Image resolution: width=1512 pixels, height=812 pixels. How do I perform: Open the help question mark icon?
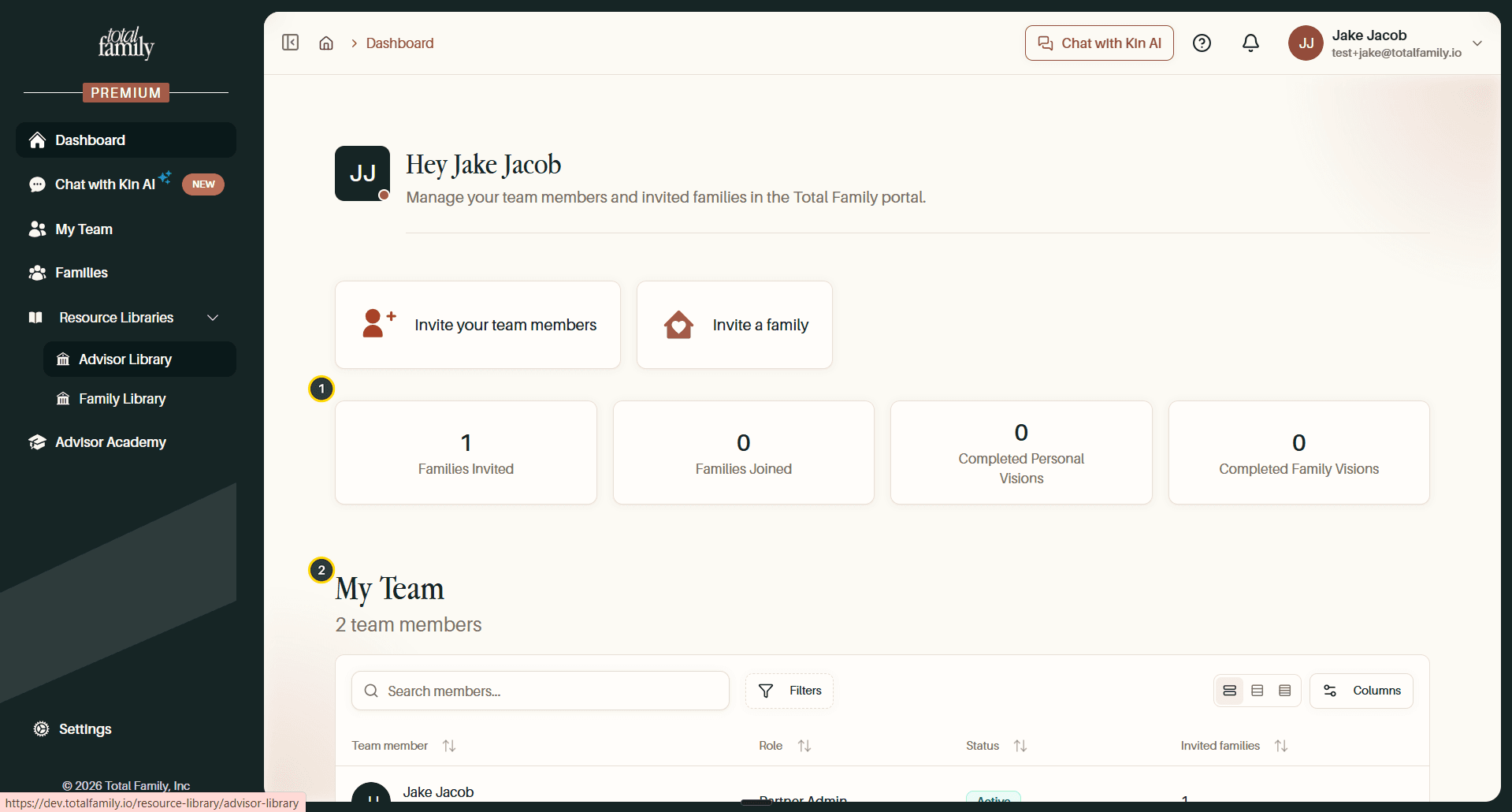(1202, 43)
